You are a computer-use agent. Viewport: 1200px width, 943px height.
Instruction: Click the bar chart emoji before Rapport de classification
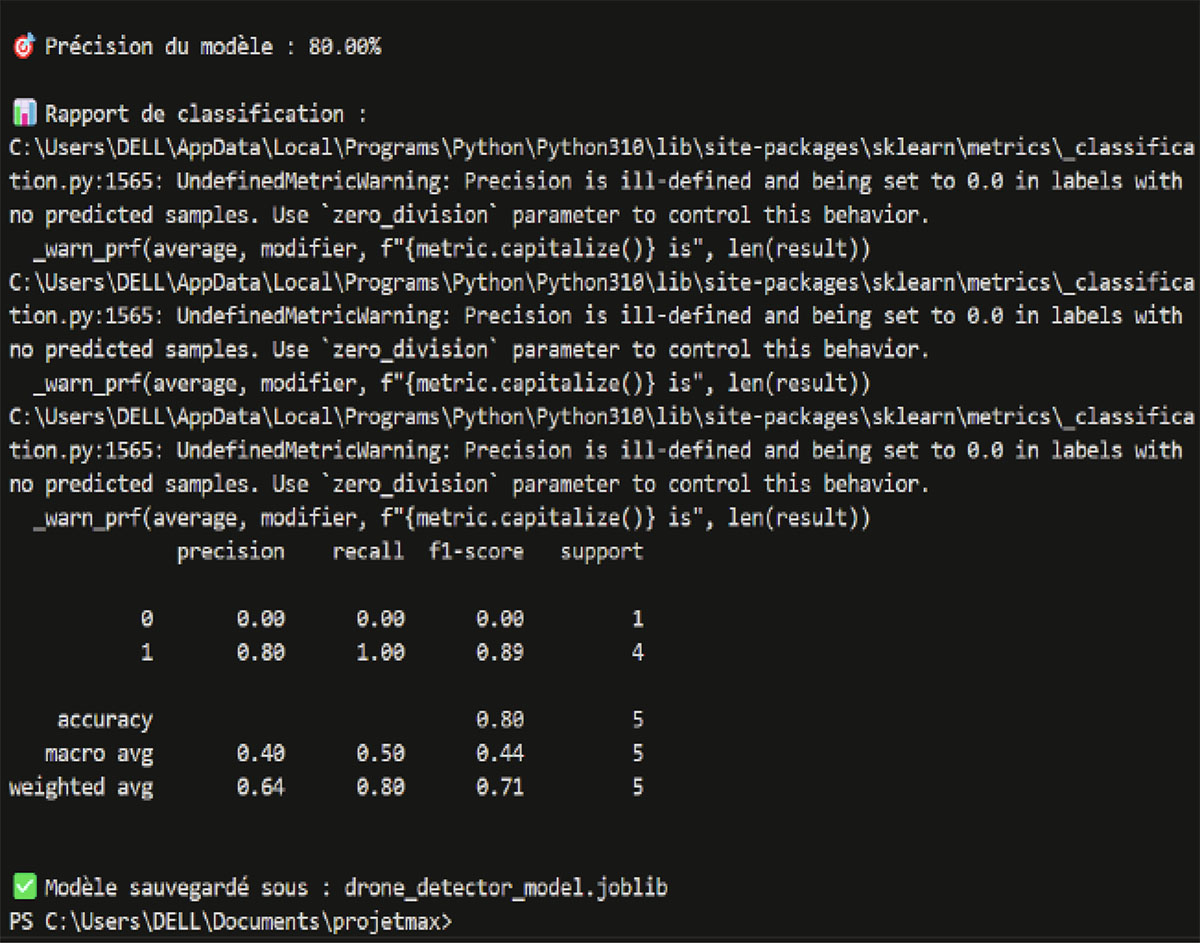click(26, 113)
